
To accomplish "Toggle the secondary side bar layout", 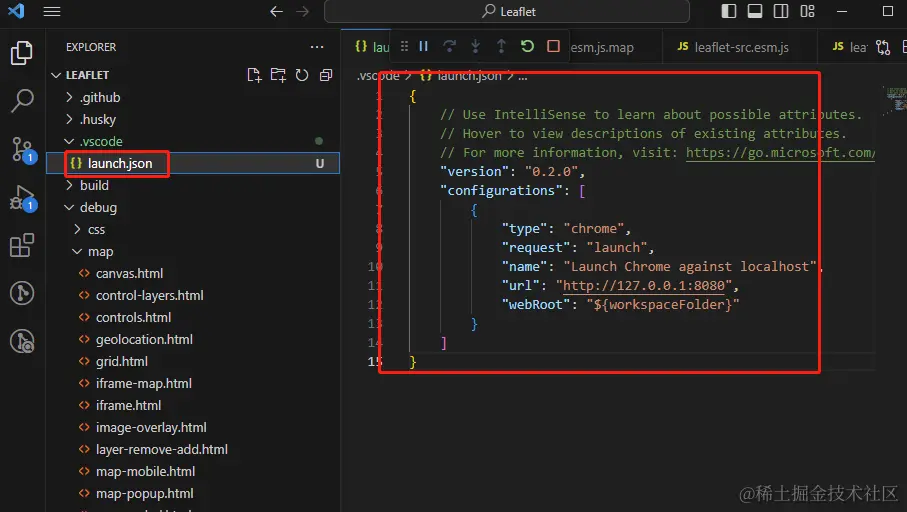I will pyautogui.click(x=781, y=11).
